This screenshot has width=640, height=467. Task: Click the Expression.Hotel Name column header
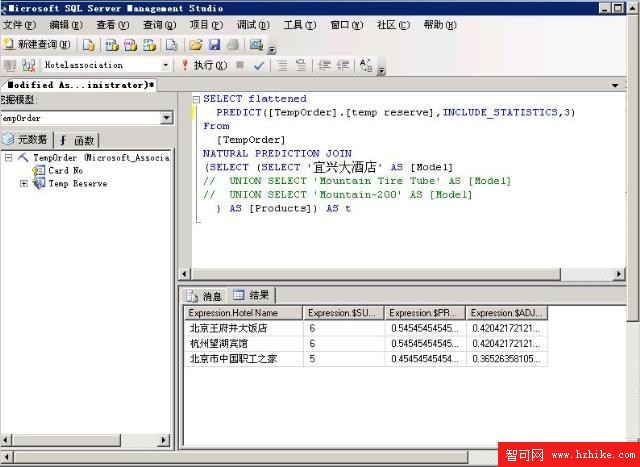(x=243, y=313)
